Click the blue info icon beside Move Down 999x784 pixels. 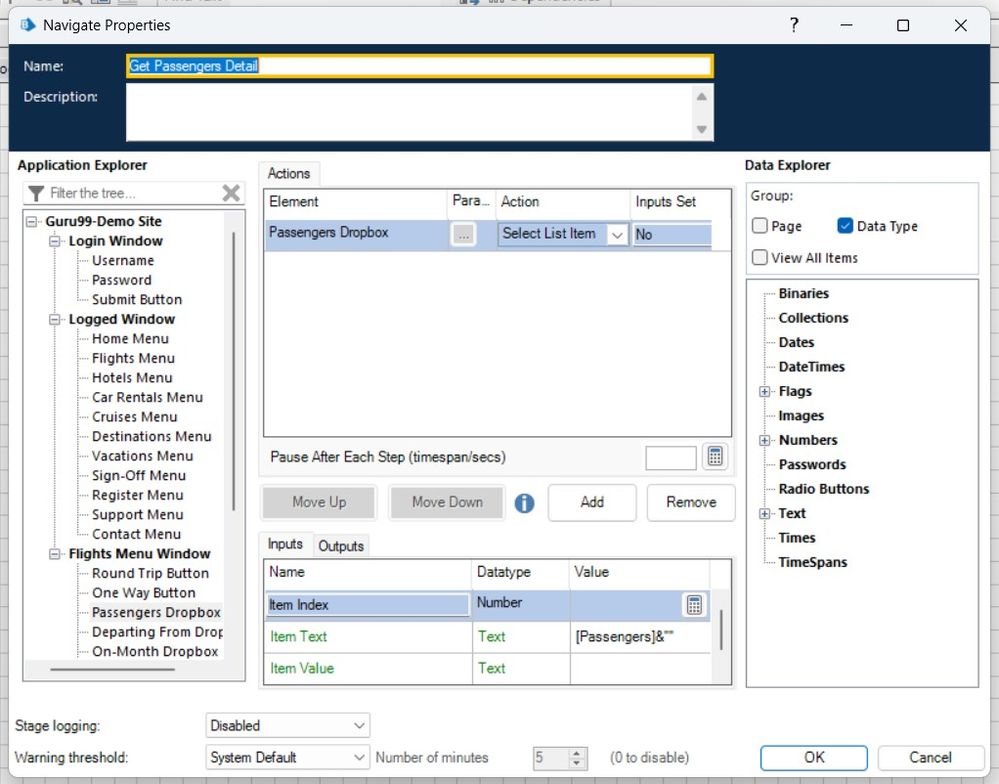524,503
